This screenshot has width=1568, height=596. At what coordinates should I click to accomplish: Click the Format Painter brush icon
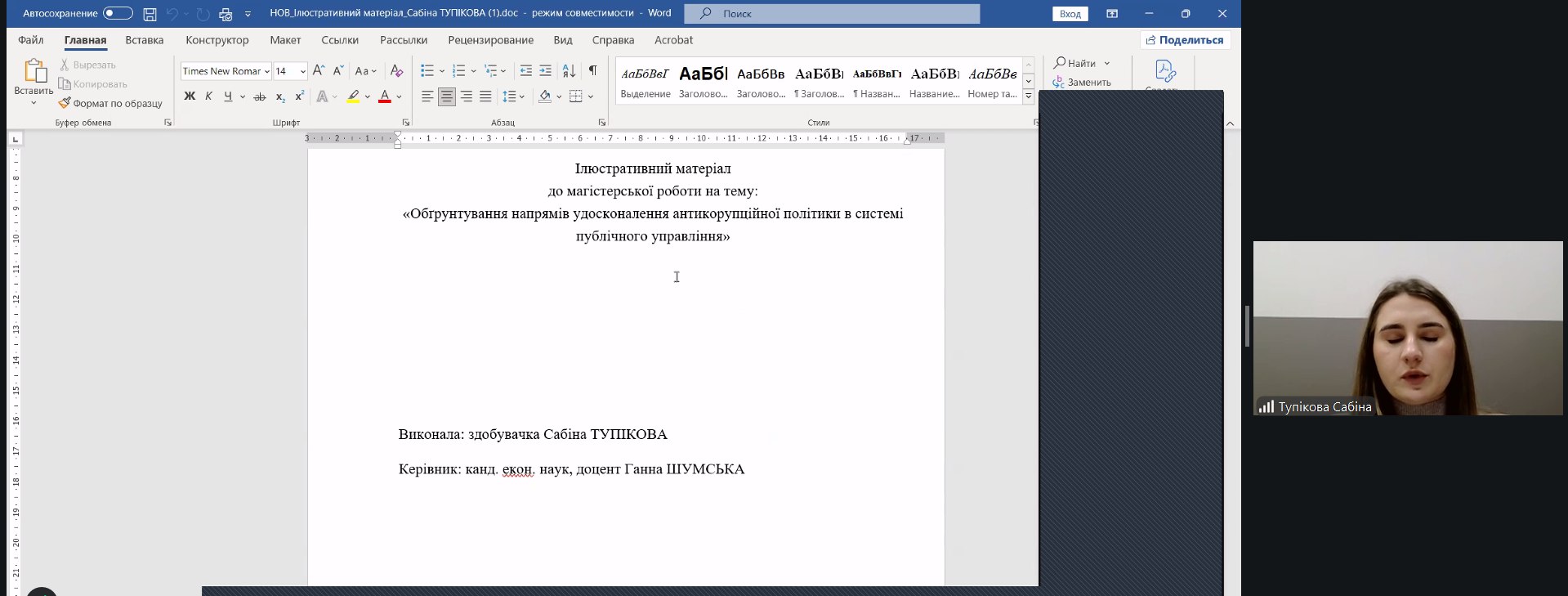[65, 103]
